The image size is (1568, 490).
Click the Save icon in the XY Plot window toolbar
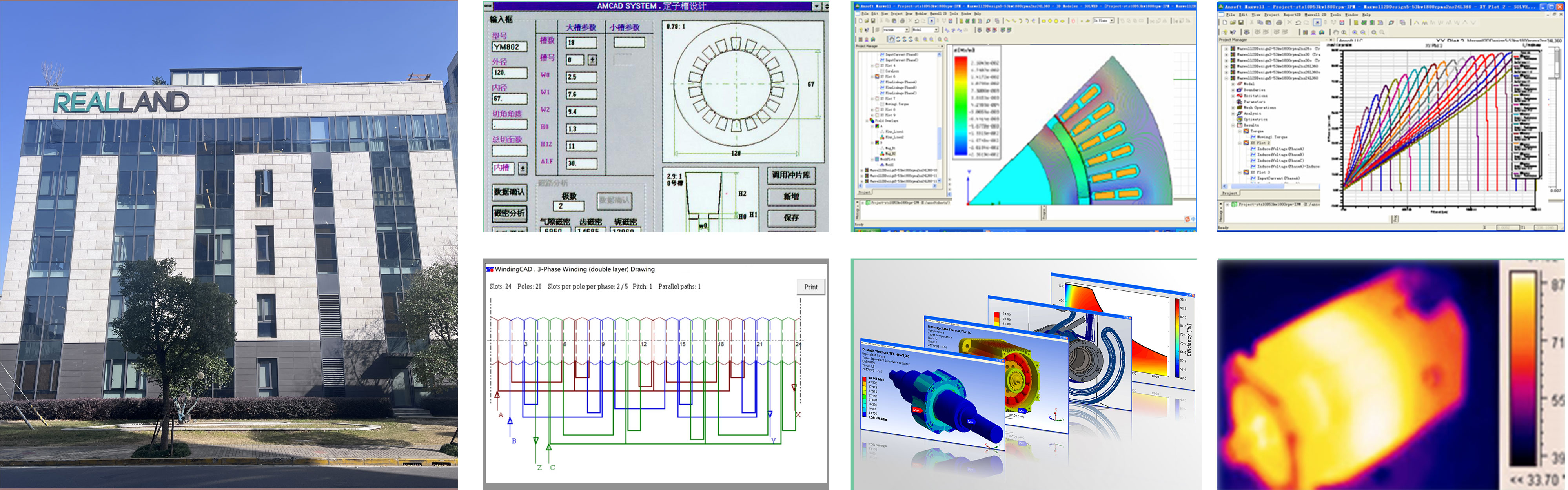coord(1241,22)
